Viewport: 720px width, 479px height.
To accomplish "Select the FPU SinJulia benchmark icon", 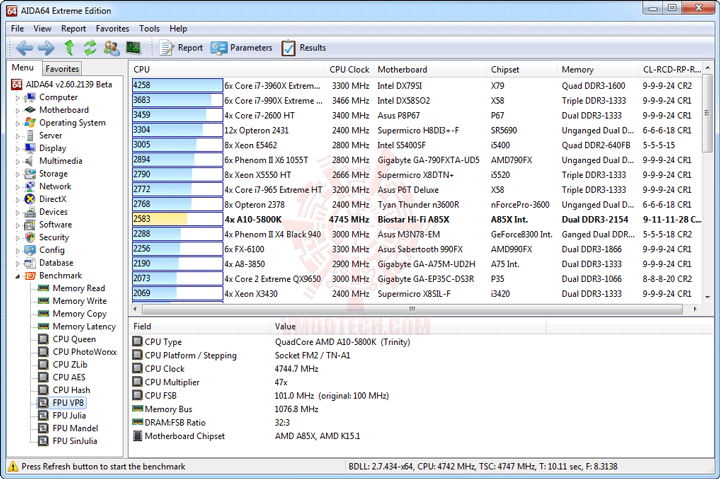I will pos(43,441).
